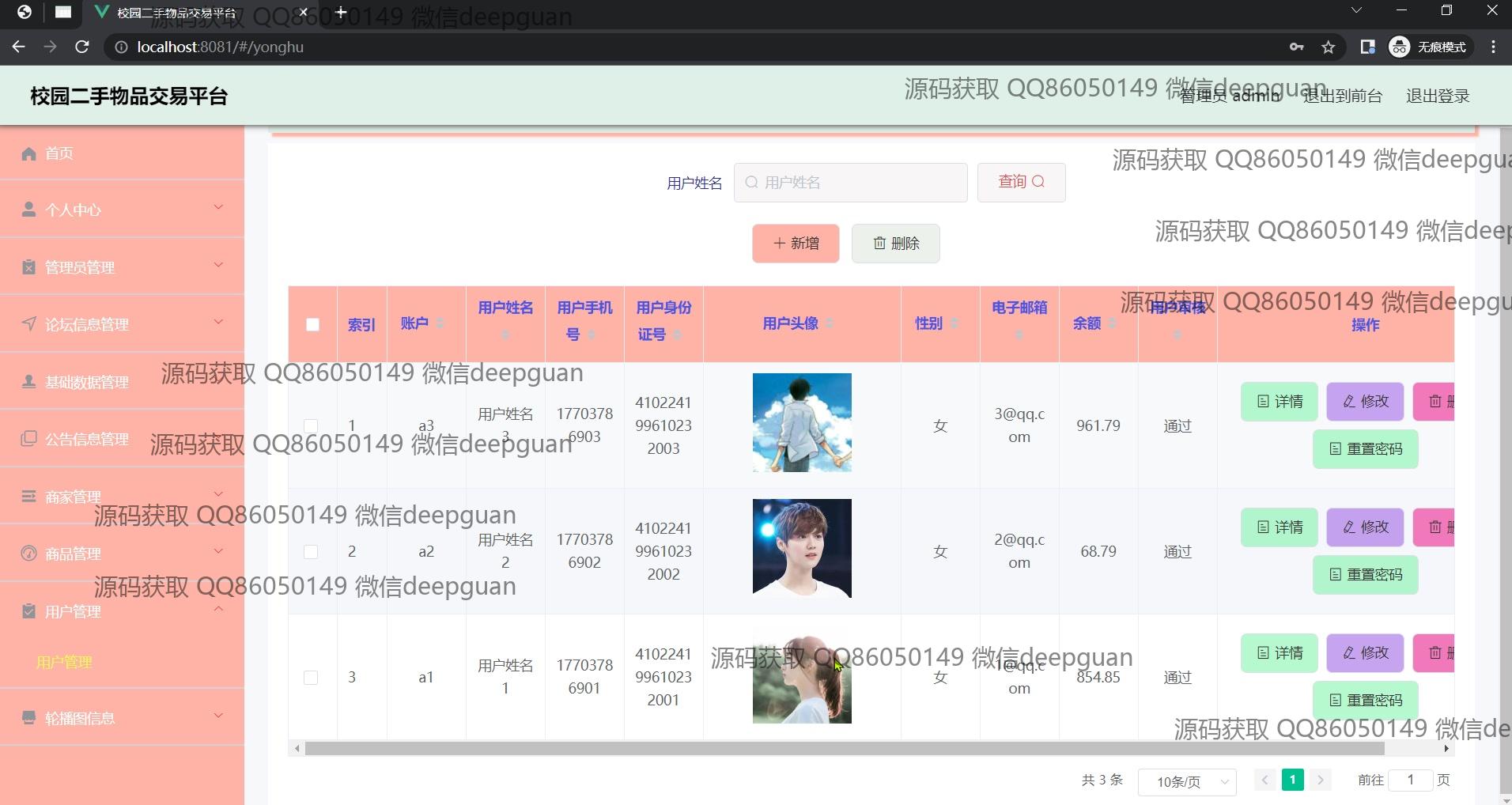This screenshot has height=805, width=1512.
Task: Go back using browser back arrow
Action: (x=19, y=47)
